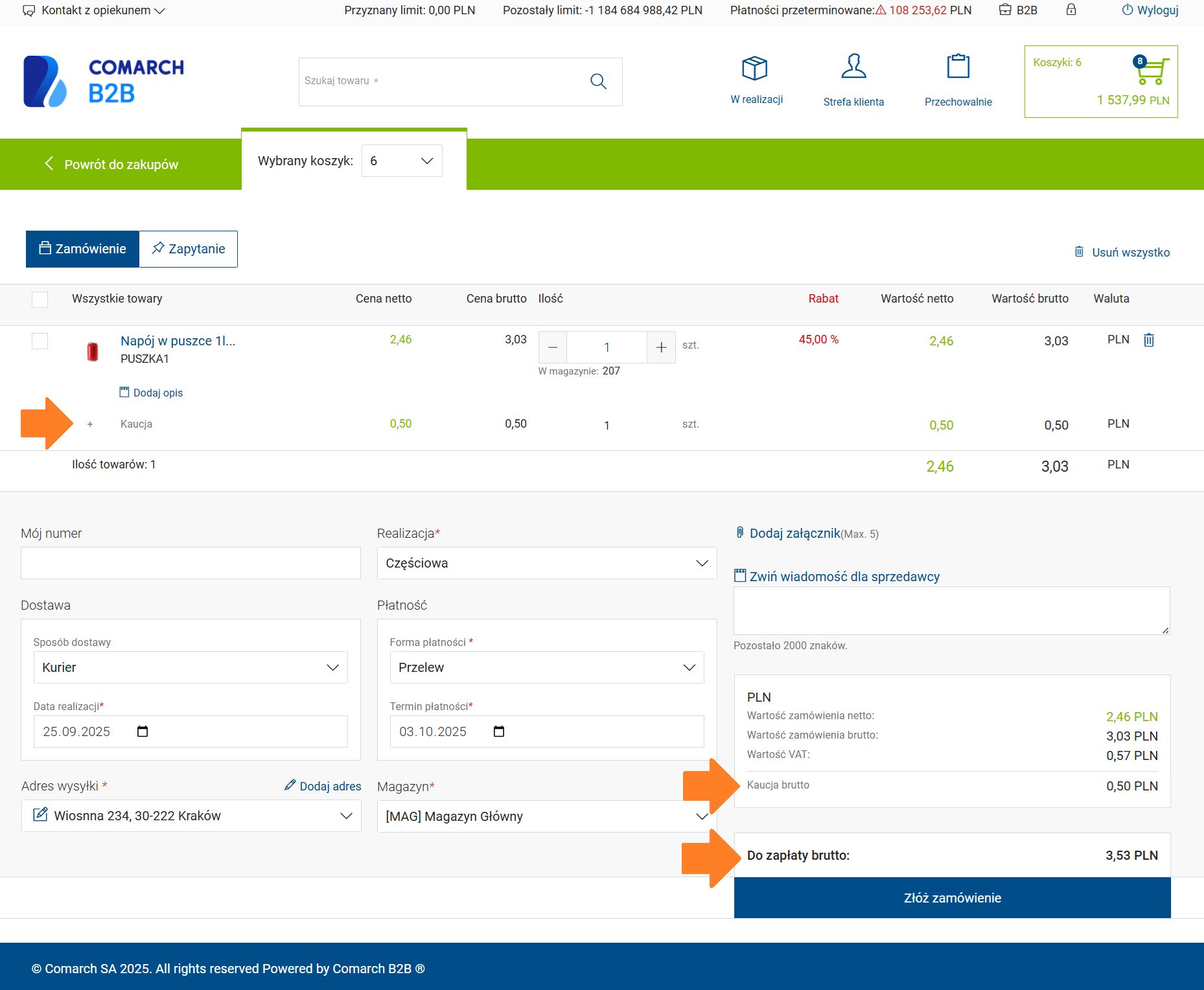Increase quantity with the plus button
Image resolution: width=1204 pixels, height=990 pixels.
661,347
